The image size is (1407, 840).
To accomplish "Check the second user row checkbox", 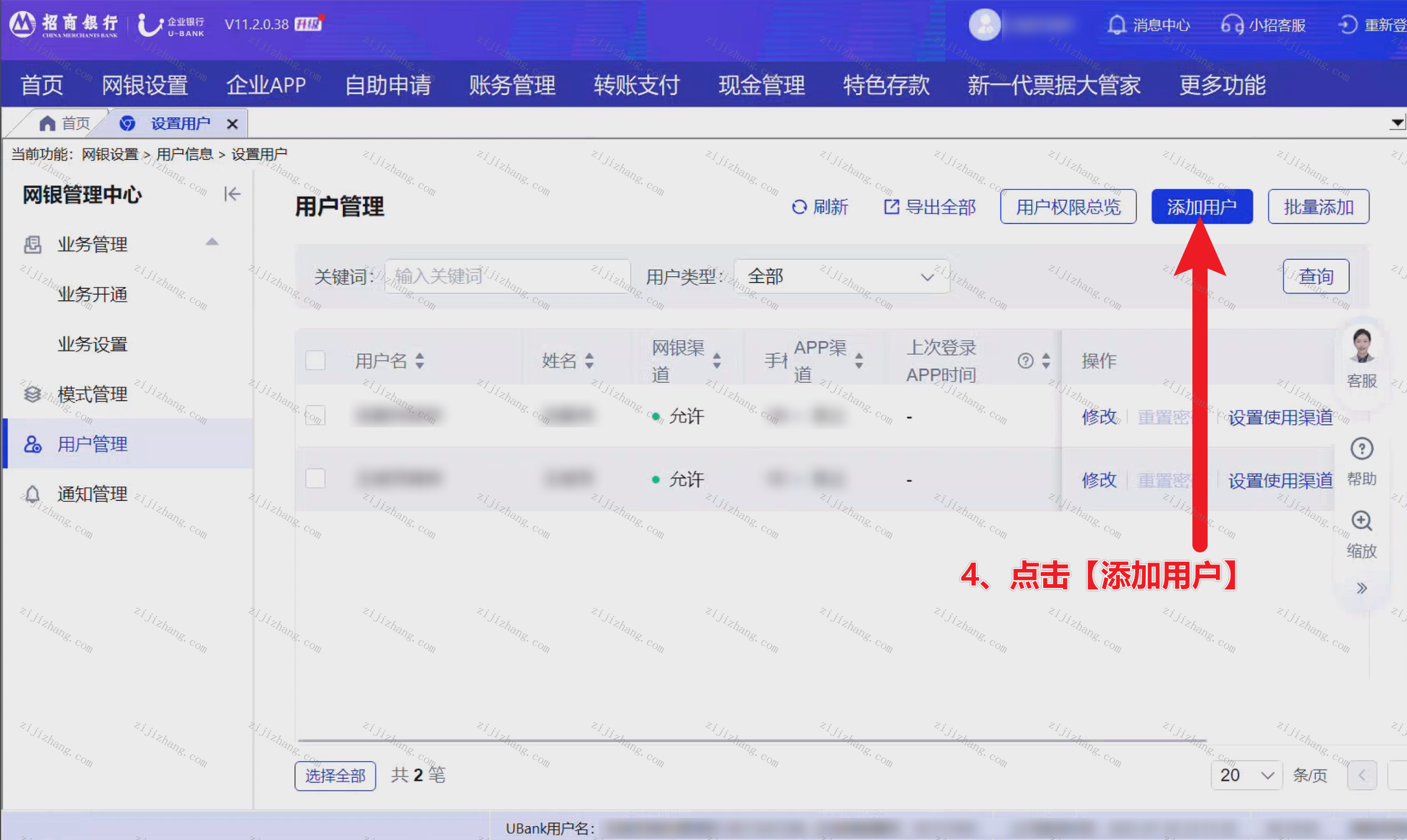I will click(x=316, y=478).
